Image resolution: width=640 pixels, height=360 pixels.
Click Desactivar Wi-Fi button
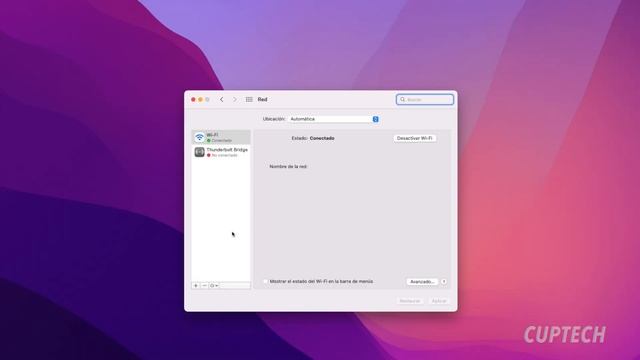tap(415, 138)
